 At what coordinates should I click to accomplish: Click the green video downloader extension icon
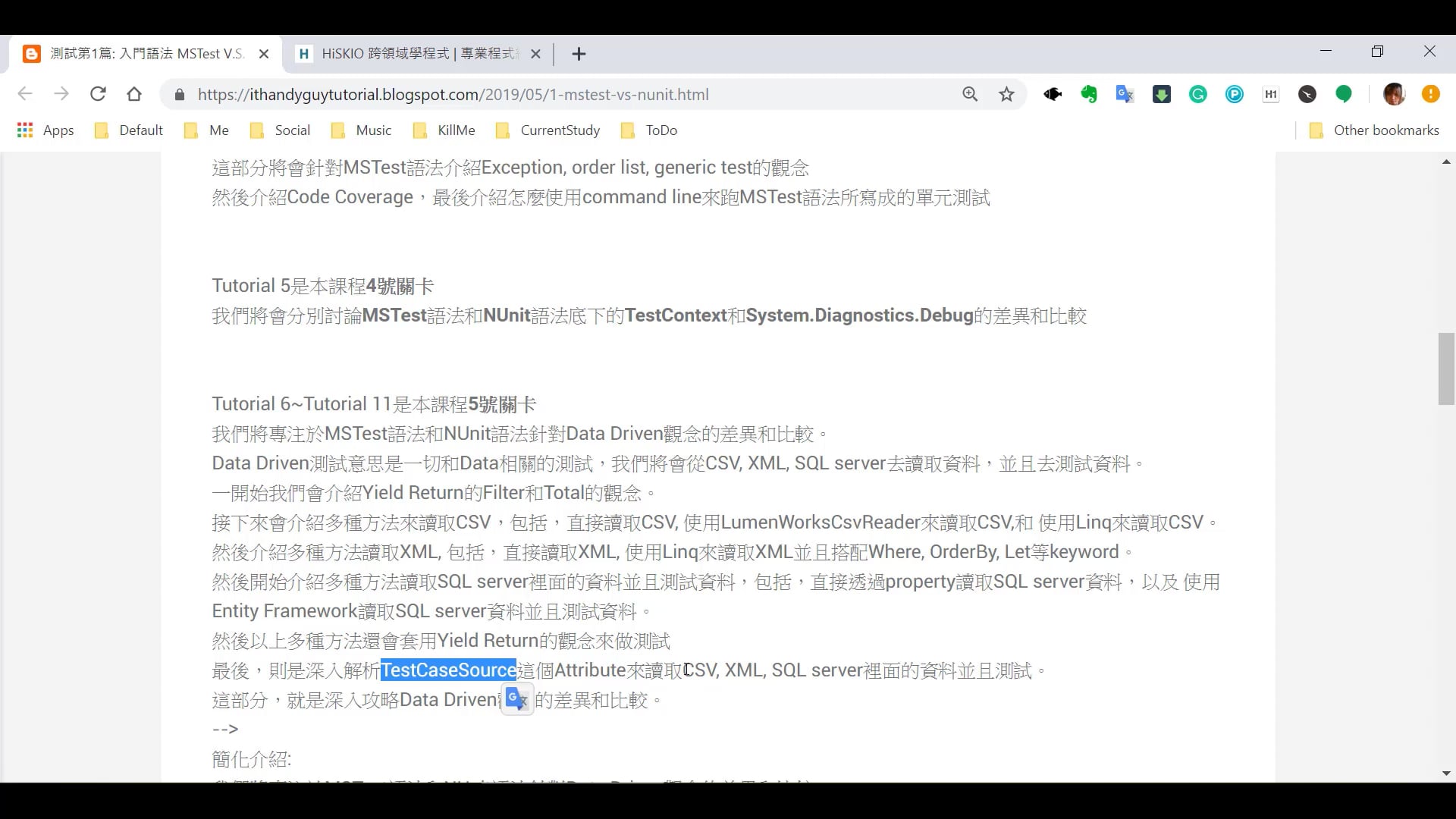tap(1161, 94)
